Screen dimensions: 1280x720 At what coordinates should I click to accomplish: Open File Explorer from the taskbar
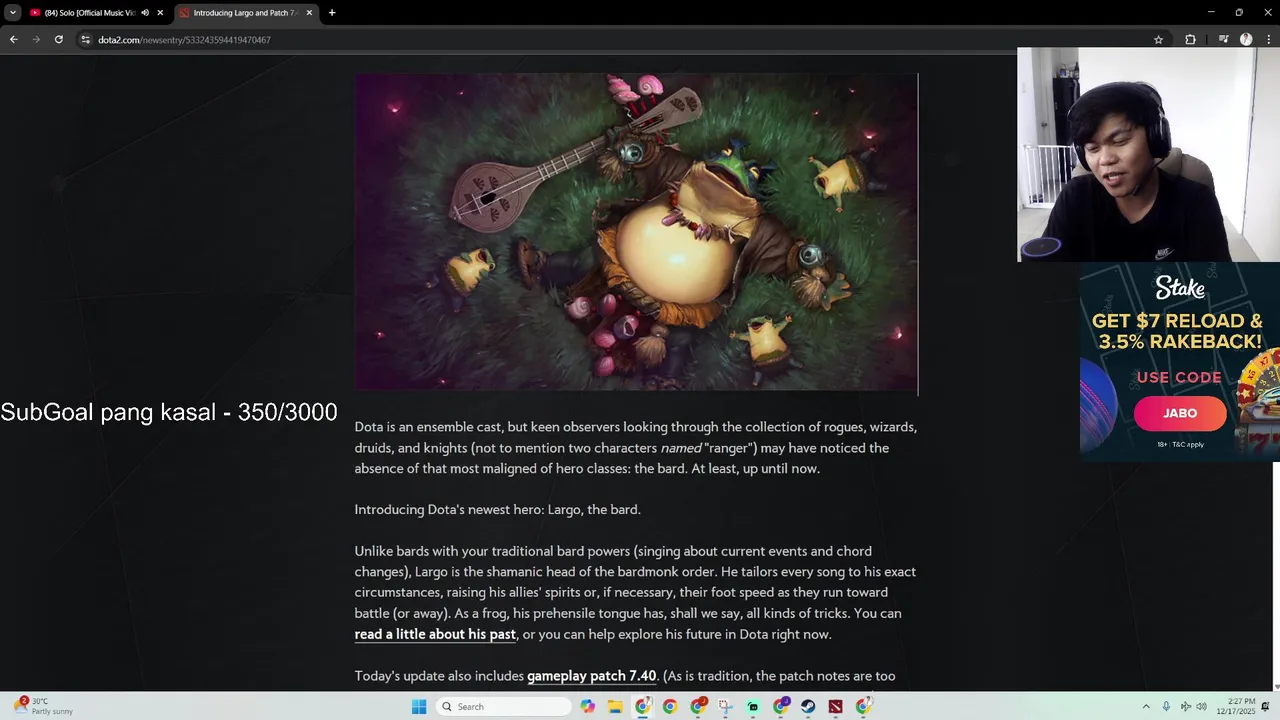(x=615, y=707)
